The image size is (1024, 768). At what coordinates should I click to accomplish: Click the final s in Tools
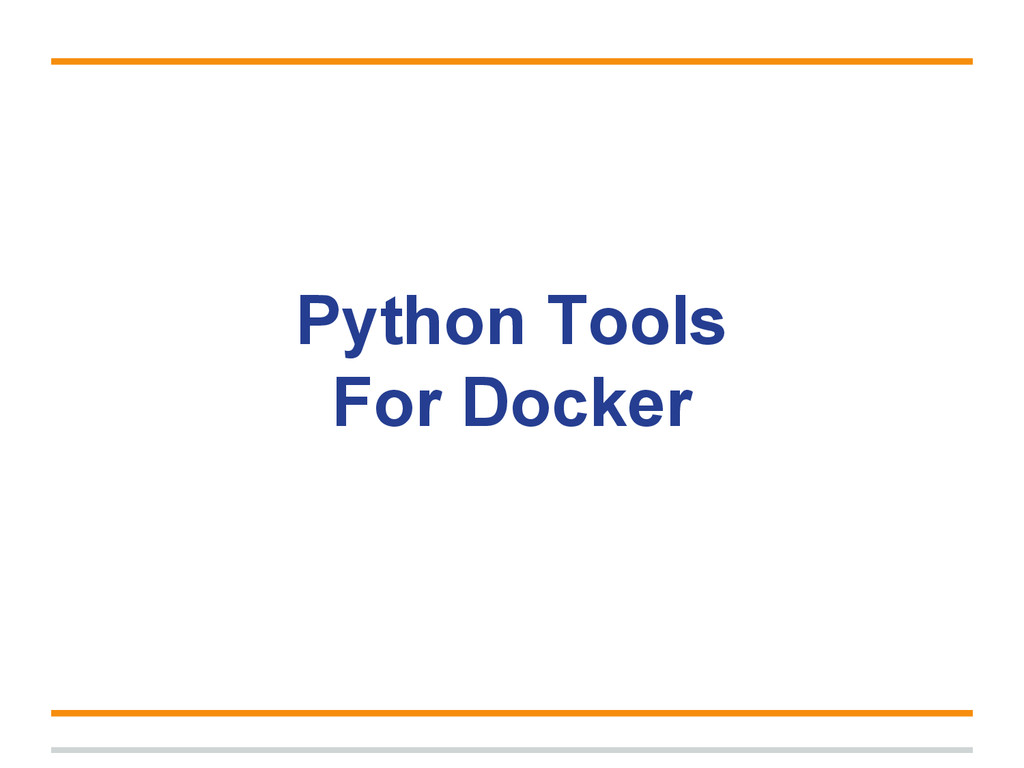[707, 327]
